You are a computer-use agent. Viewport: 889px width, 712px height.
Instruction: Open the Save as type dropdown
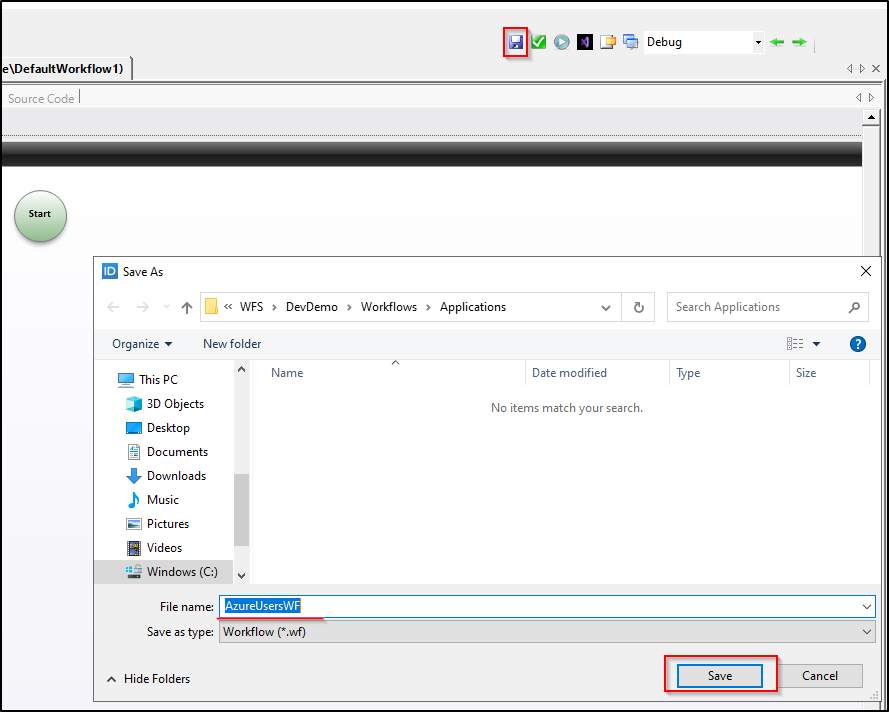[x=866, y=631]
